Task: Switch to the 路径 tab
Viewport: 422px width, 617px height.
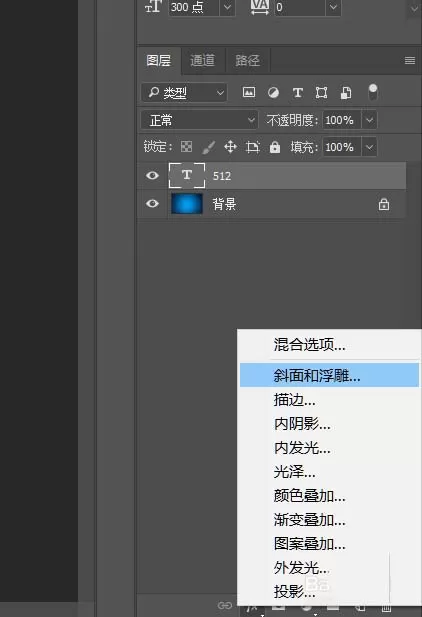Action: (x=247, y=61)
